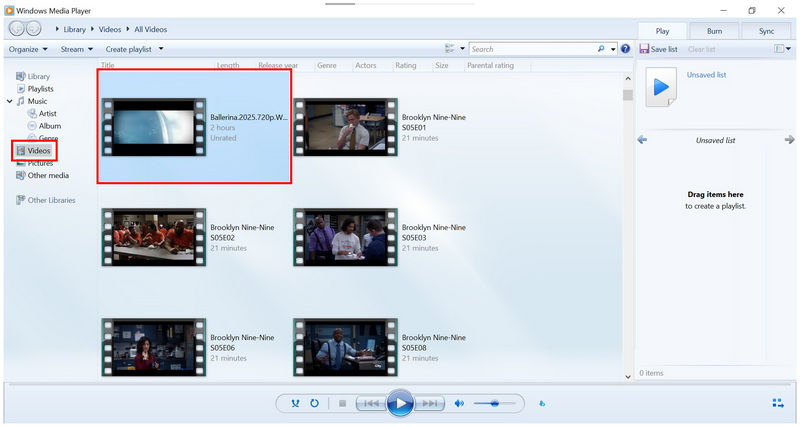Toggle repeat mode
The width and height of the screenshot is (800, 427).
(314, 404)
